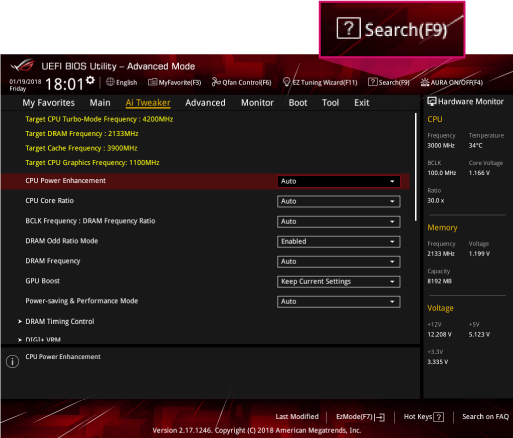Click Core Voltage value 1.166 V
Viewport: 513px width, 438px height.
click(479, 173)
